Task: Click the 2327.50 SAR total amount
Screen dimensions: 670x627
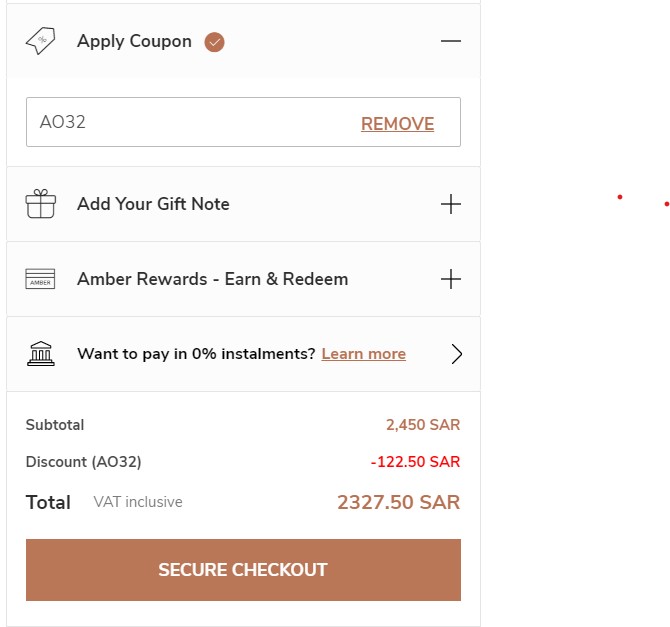Action: click(x=398, y=502)
